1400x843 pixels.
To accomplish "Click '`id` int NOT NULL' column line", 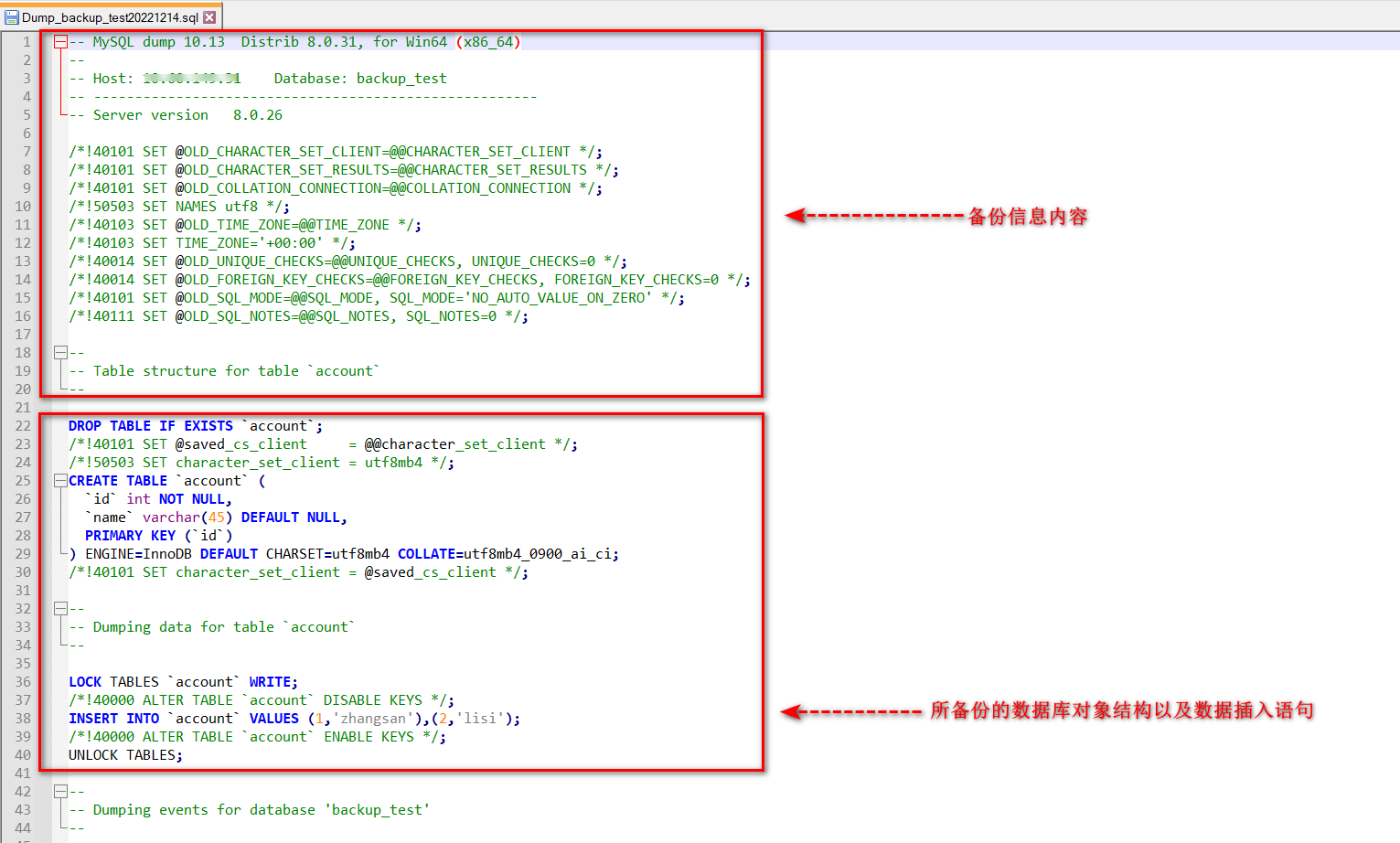I will point(158,499).
